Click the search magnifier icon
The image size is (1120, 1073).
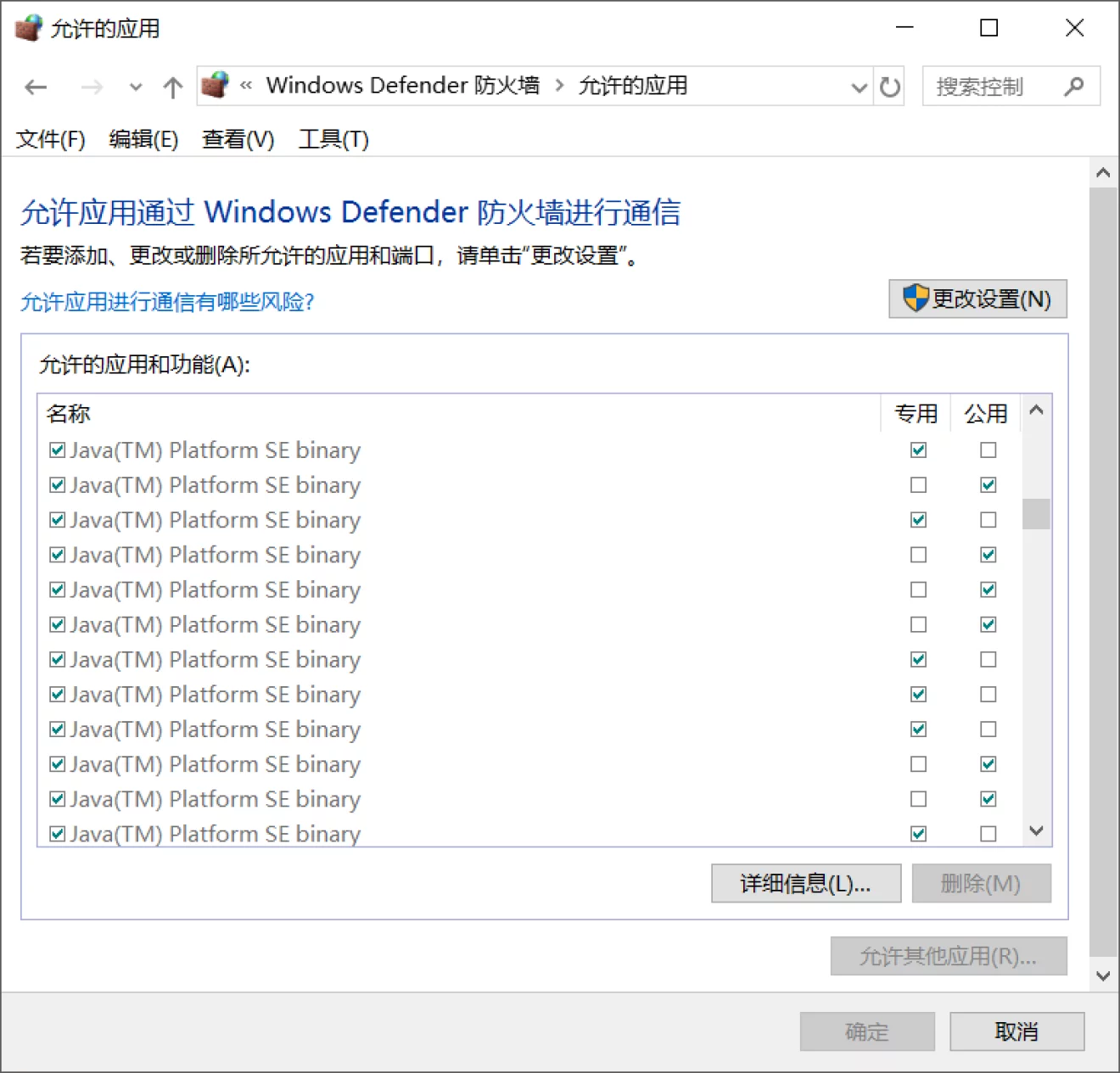point(1074,86)
